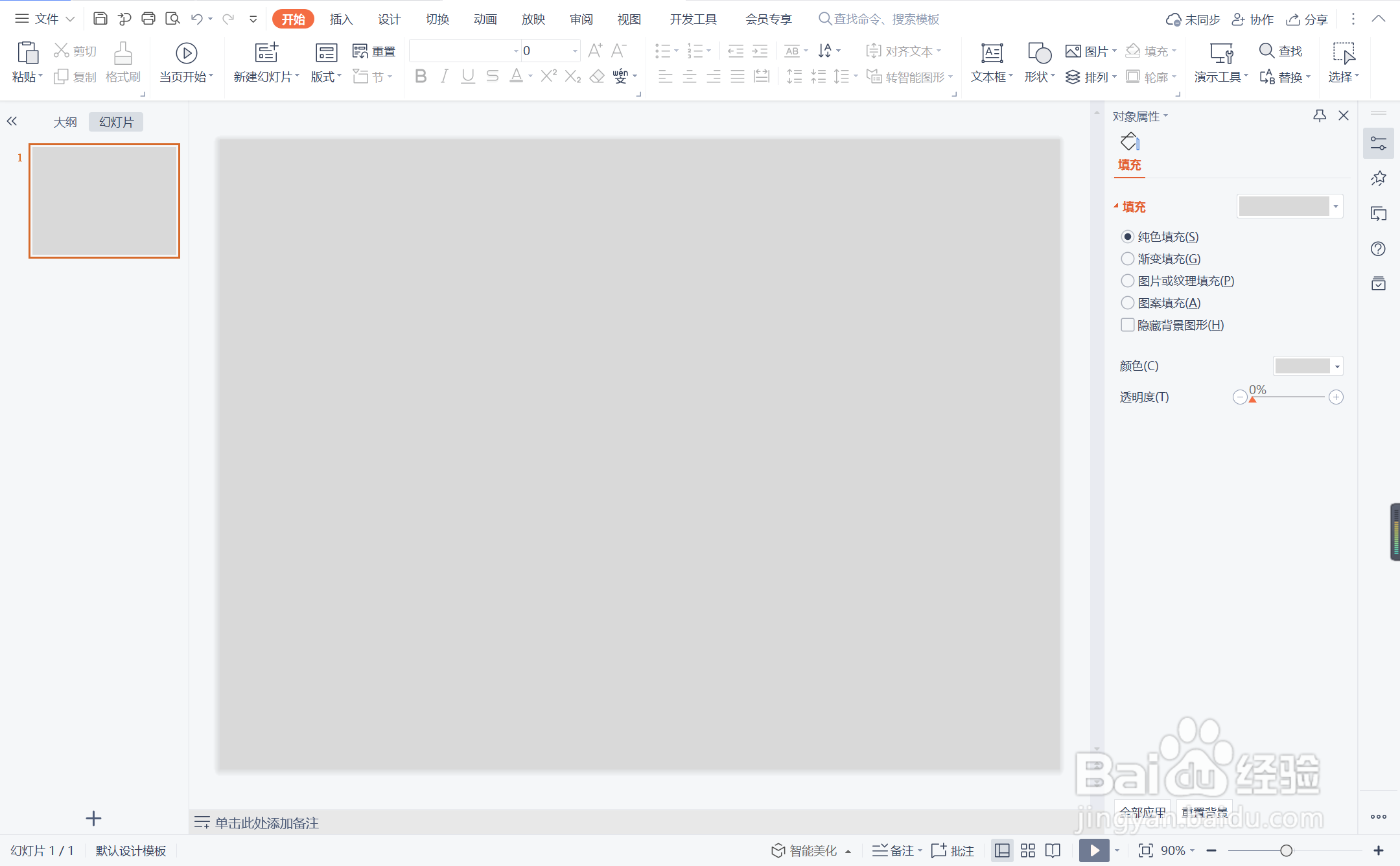Image resolution: width=1400 pixels, height=866 pixels.
Task: Open the Insert (插入) ribbon tab
Action: pyautogui.click(x=341, y=19)
